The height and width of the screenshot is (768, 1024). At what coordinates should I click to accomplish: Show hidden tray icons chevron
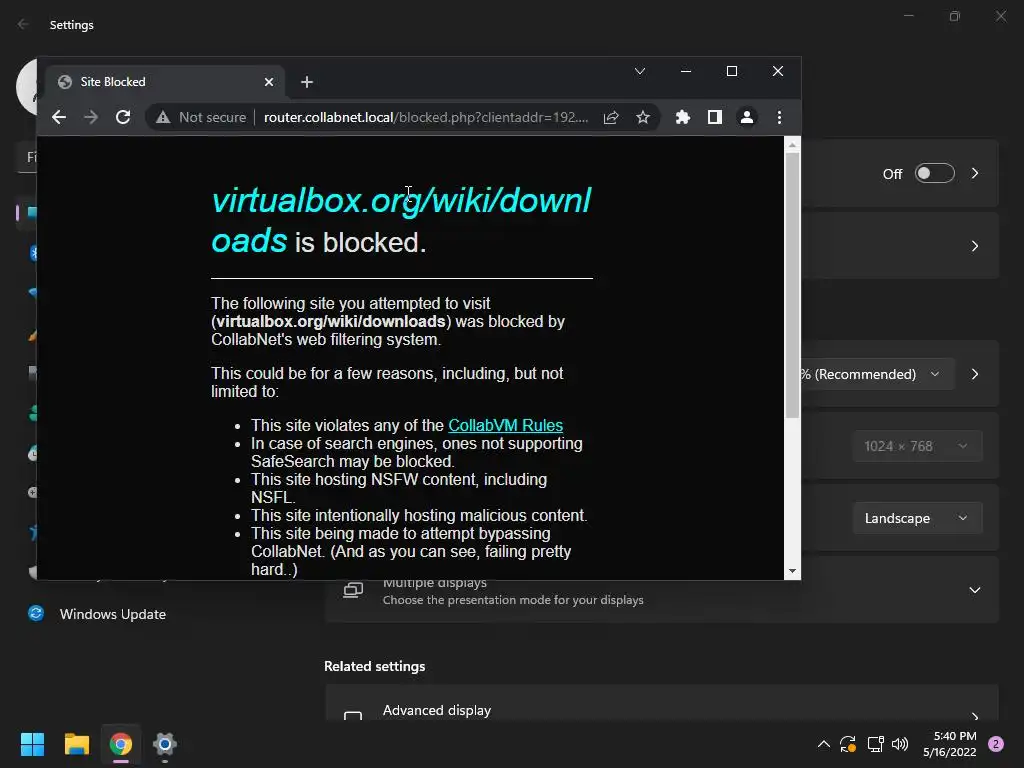tap(824, 744)
